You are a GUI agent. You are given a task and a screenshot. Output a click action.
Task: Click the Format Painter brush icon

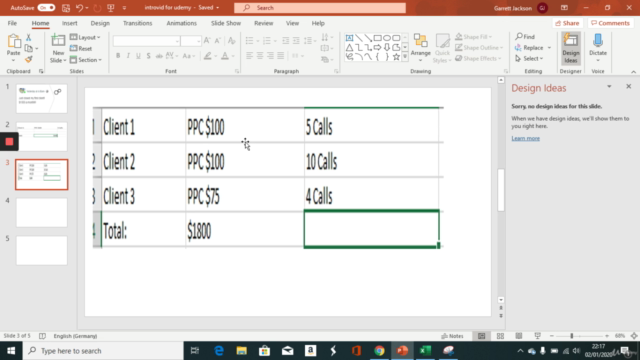[x=29, y=60]
